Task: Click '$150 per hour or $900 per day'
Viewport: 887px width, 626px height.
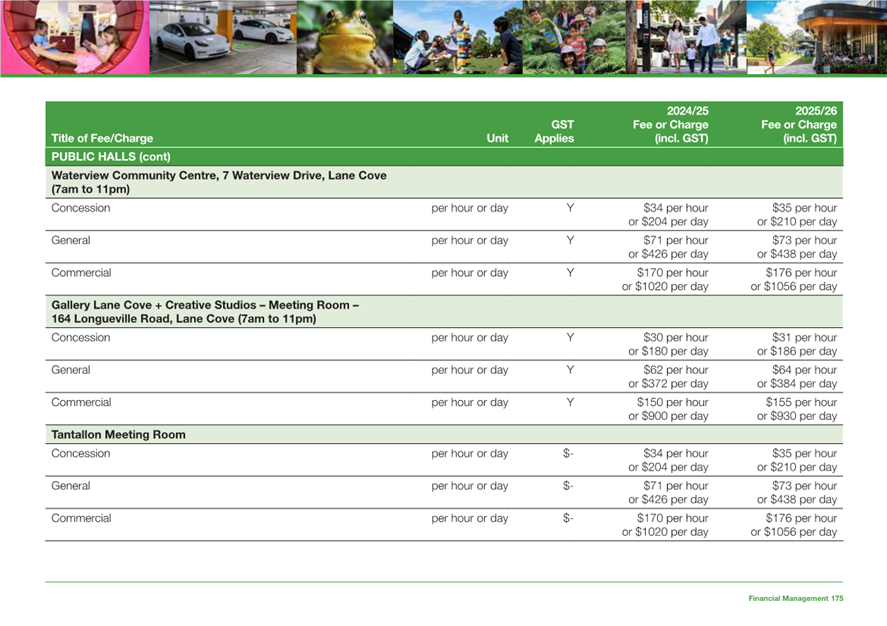Action: [668, 408]
